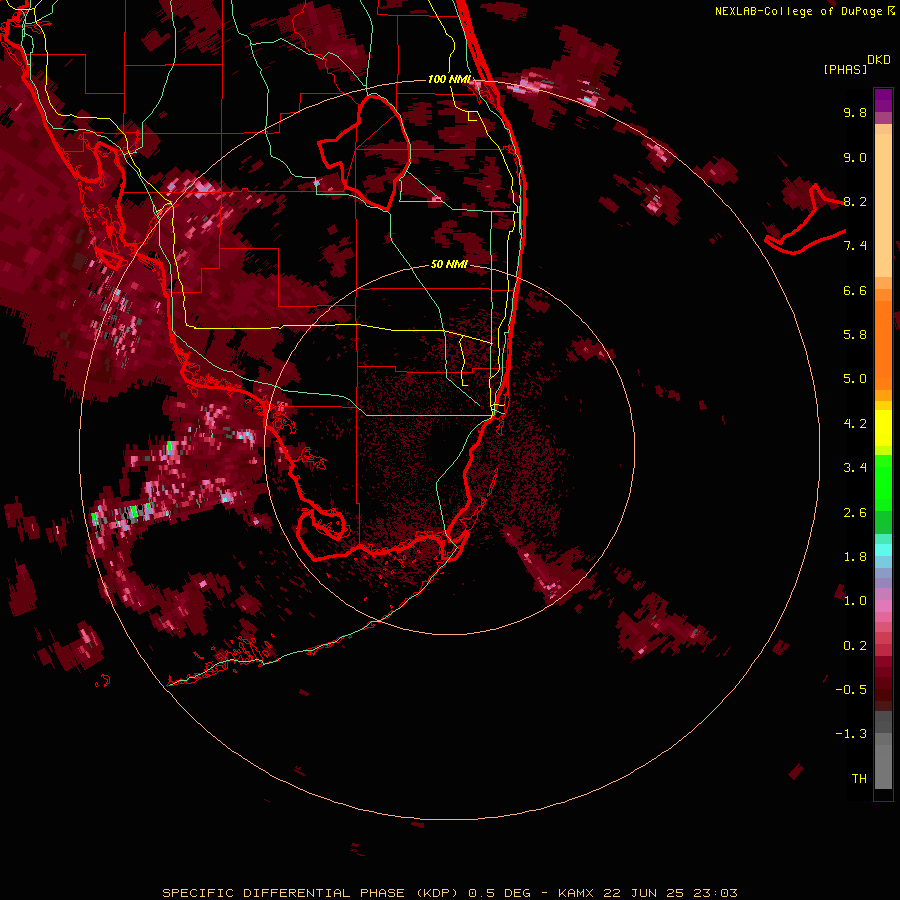
Task: Select the TH threshold label
Action: click(x=859, y=779)
